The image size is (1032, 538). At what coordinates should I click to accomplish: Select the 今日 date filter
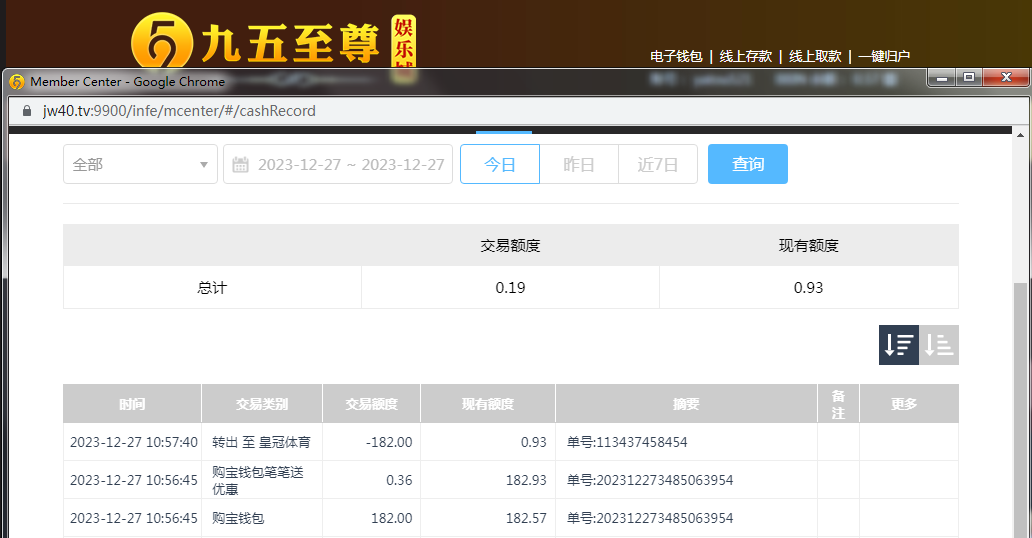[499, 165]
